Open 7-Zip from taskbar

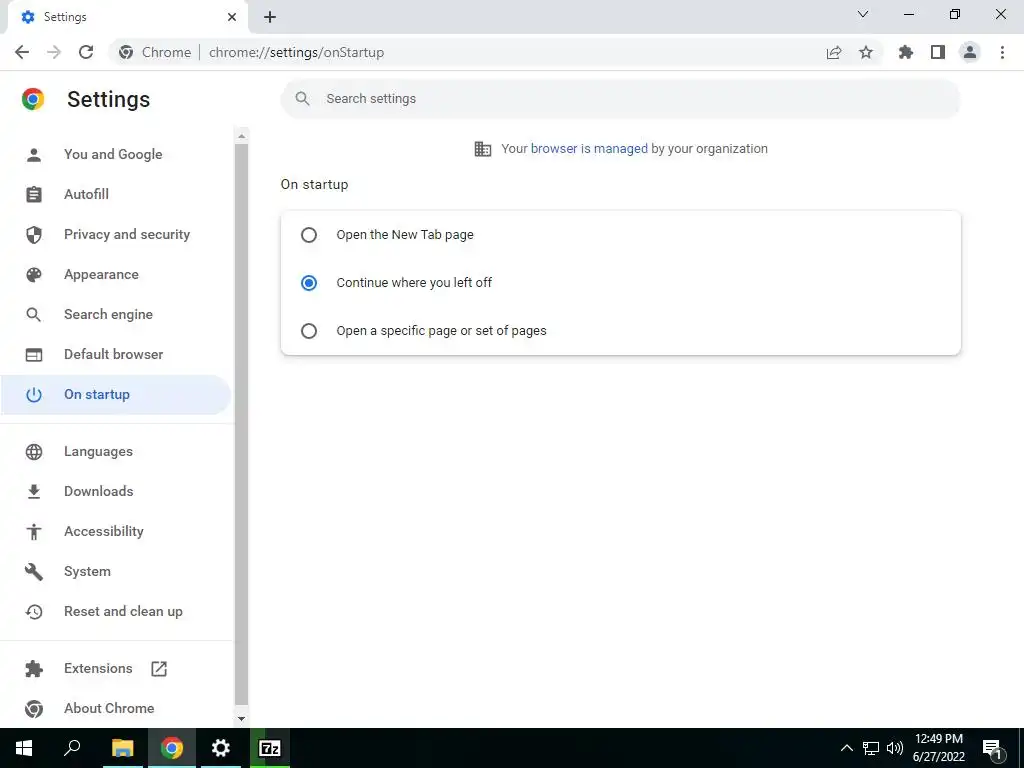click(270, 748)
